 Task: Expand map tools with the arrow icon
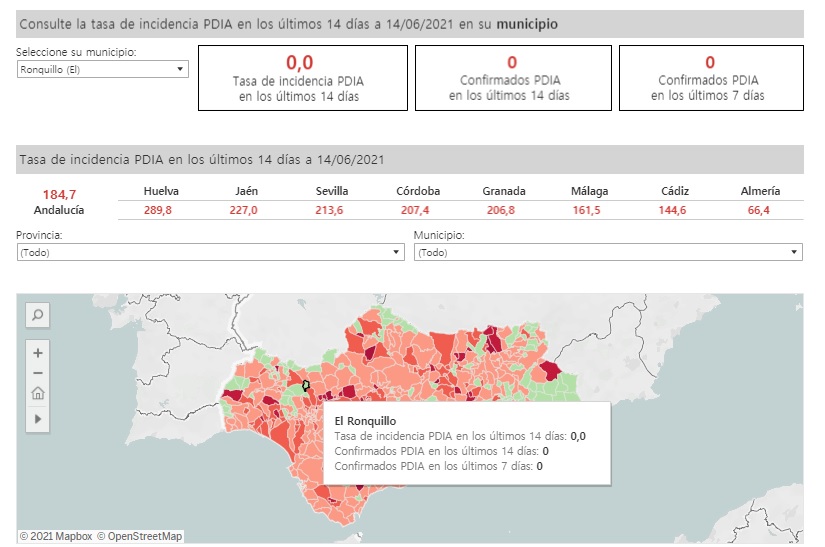[37, 419]
